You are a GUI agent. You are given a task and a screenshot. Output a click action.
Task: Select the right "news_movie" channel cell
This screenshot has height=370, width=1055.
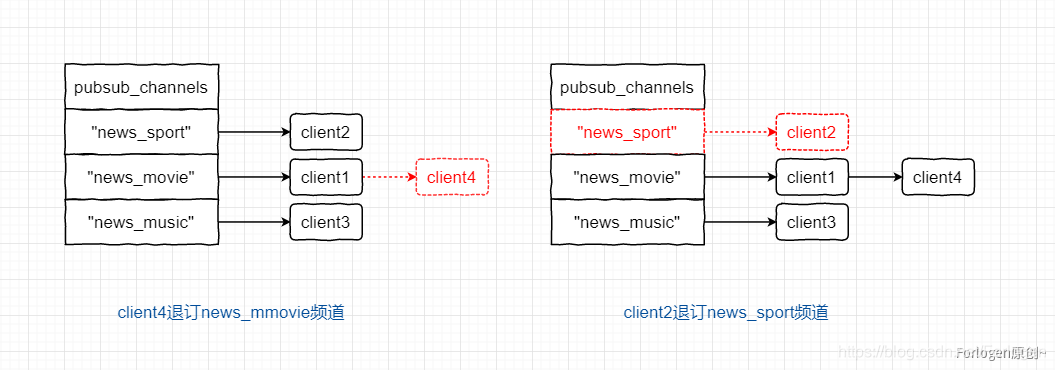pos(627,177)
